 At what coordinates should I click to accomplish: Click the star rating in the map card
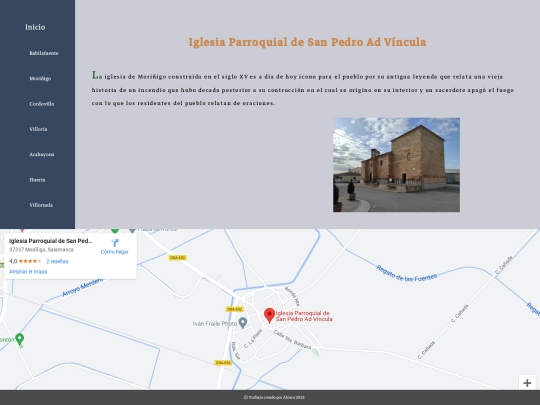pyautogui.click(x=30, y=261)
